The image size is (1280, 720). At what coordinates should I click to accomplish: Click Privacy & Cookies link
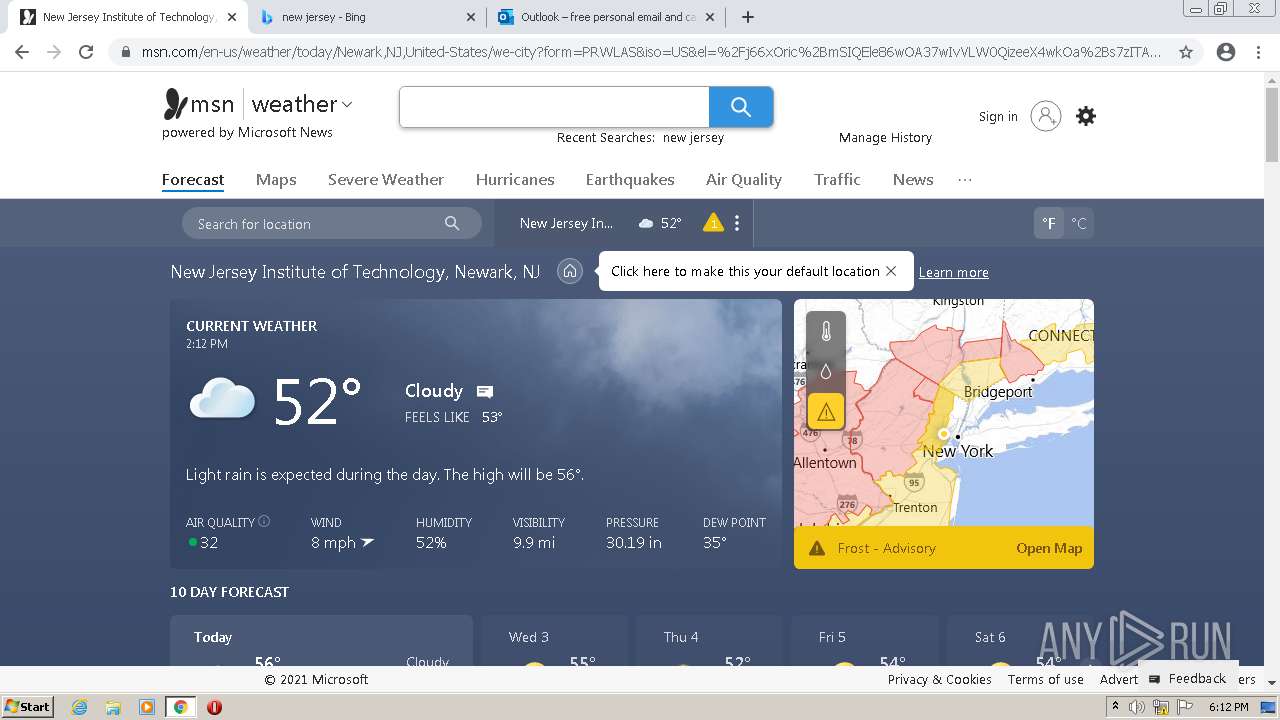pyautogui.click(x=940, y=679)
